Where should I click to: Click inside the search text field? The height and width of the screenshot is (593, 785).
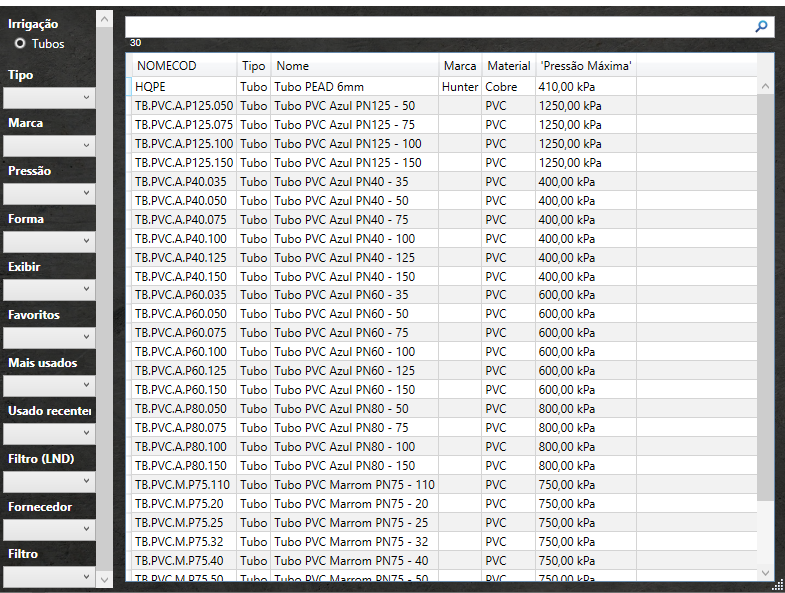pyautogui.click(x=438, y=27)
